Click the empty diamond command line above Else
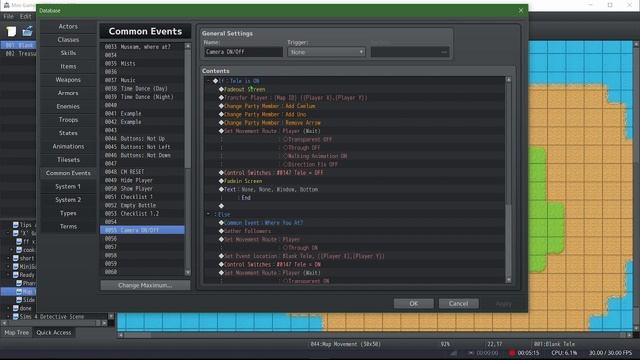 pos(221,206)
